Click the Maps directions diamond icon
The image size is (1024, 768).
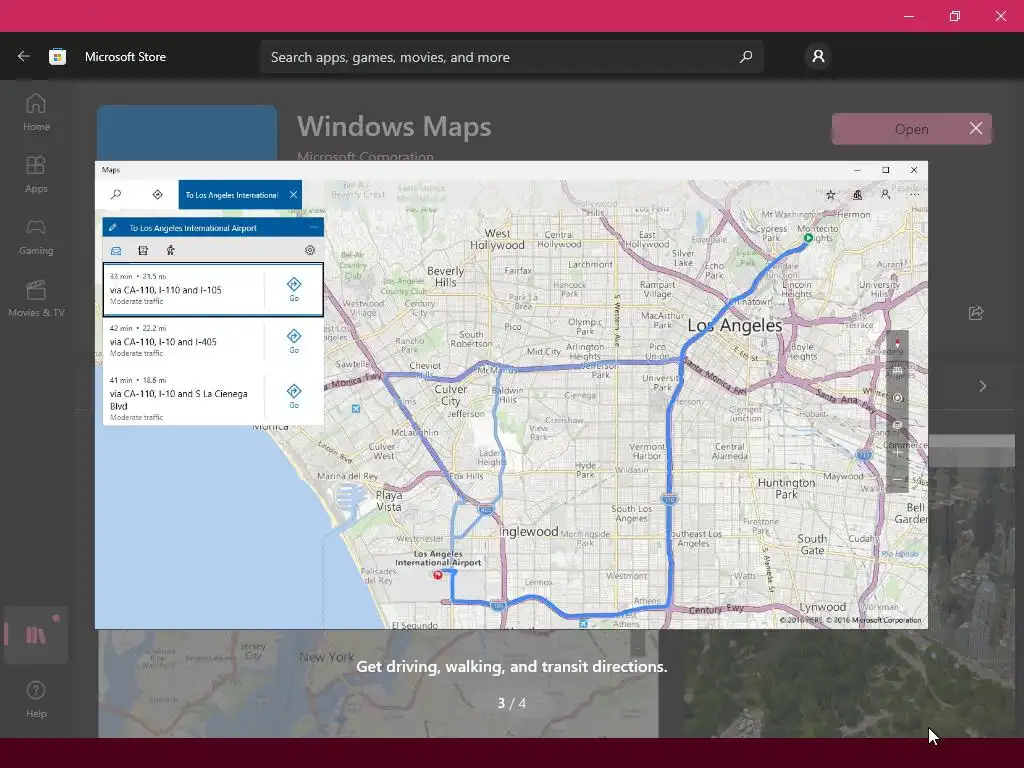coord(157,195)
